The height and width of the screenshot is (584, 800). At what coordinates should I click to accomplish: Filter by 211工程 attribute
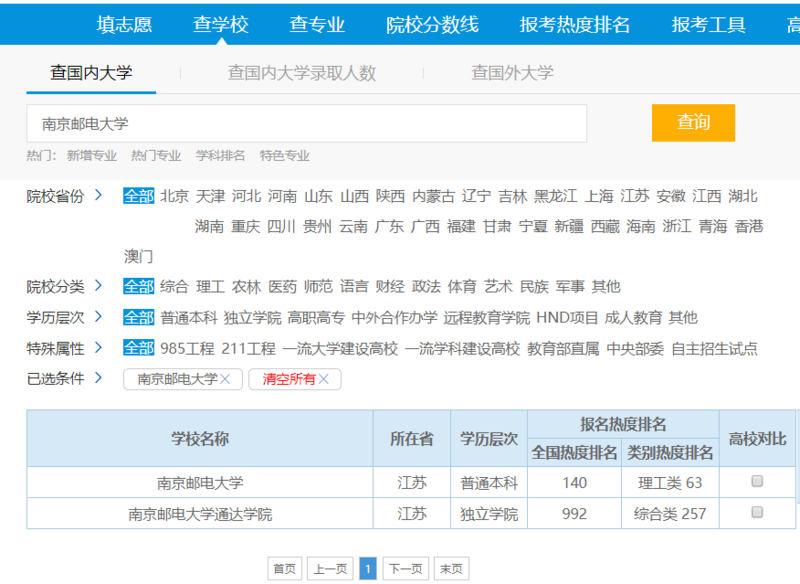(248, 349)
